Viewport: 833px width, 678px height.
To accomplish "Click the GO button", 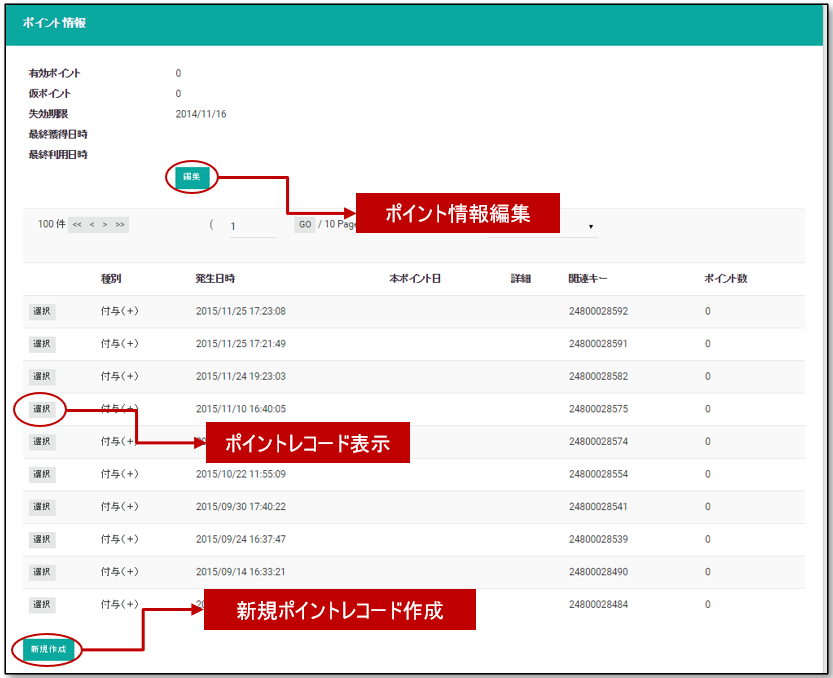I will tap(305, 225).
